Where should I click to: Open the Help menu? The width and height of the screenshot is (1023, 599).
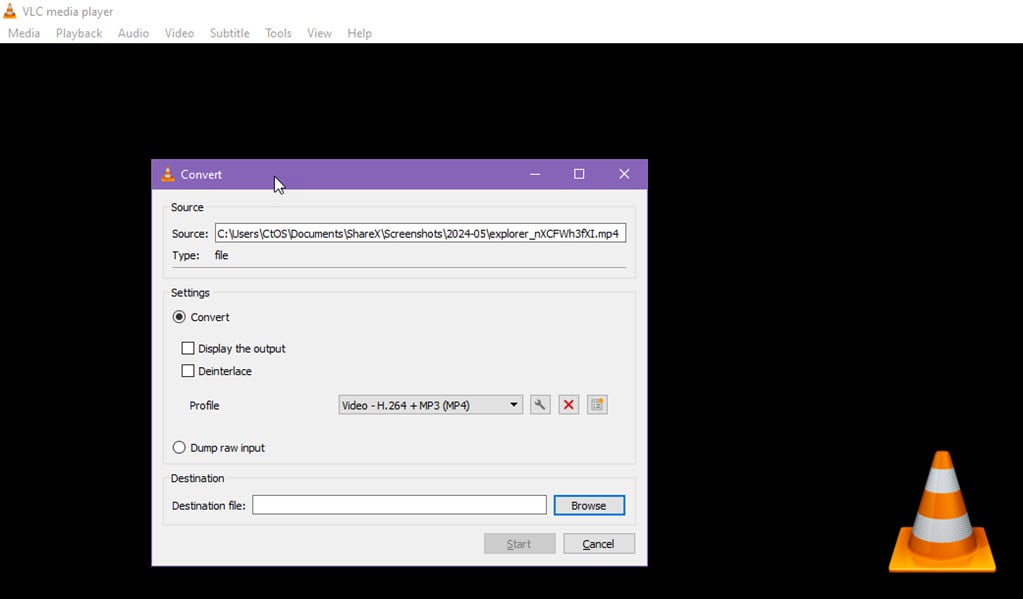click(359, 33)
